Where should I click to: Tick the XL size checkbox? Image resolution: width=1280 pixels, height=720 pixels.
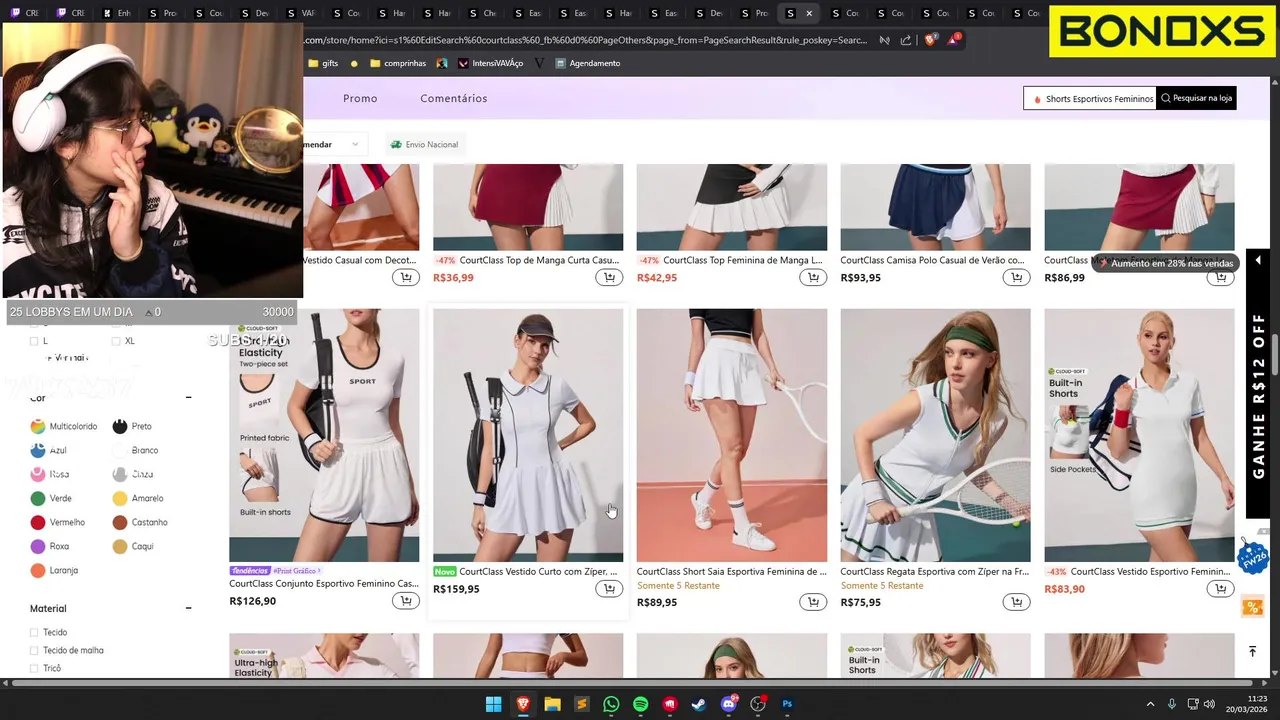point(116,341)
